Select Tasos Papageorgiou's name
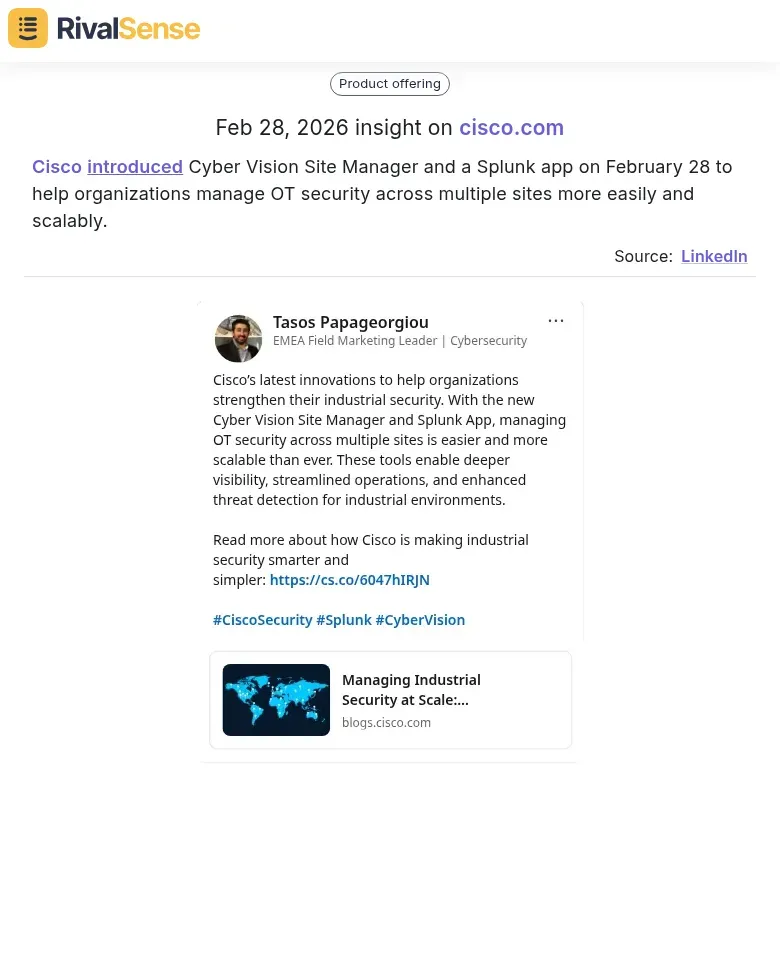Viewport: 780px width, 960px height. point(350,322)
